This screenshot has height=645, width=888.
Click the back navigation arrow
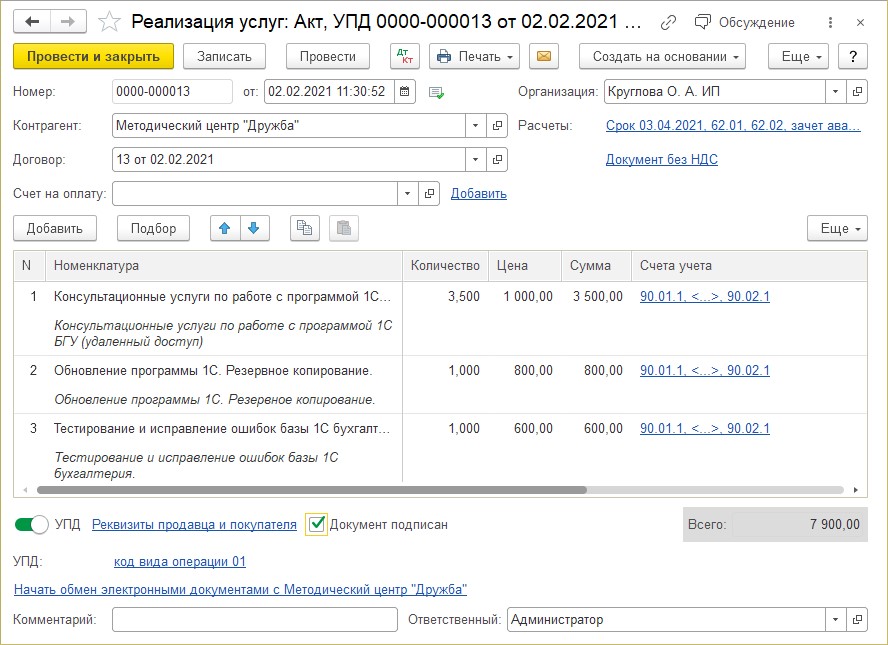[32, 21]
